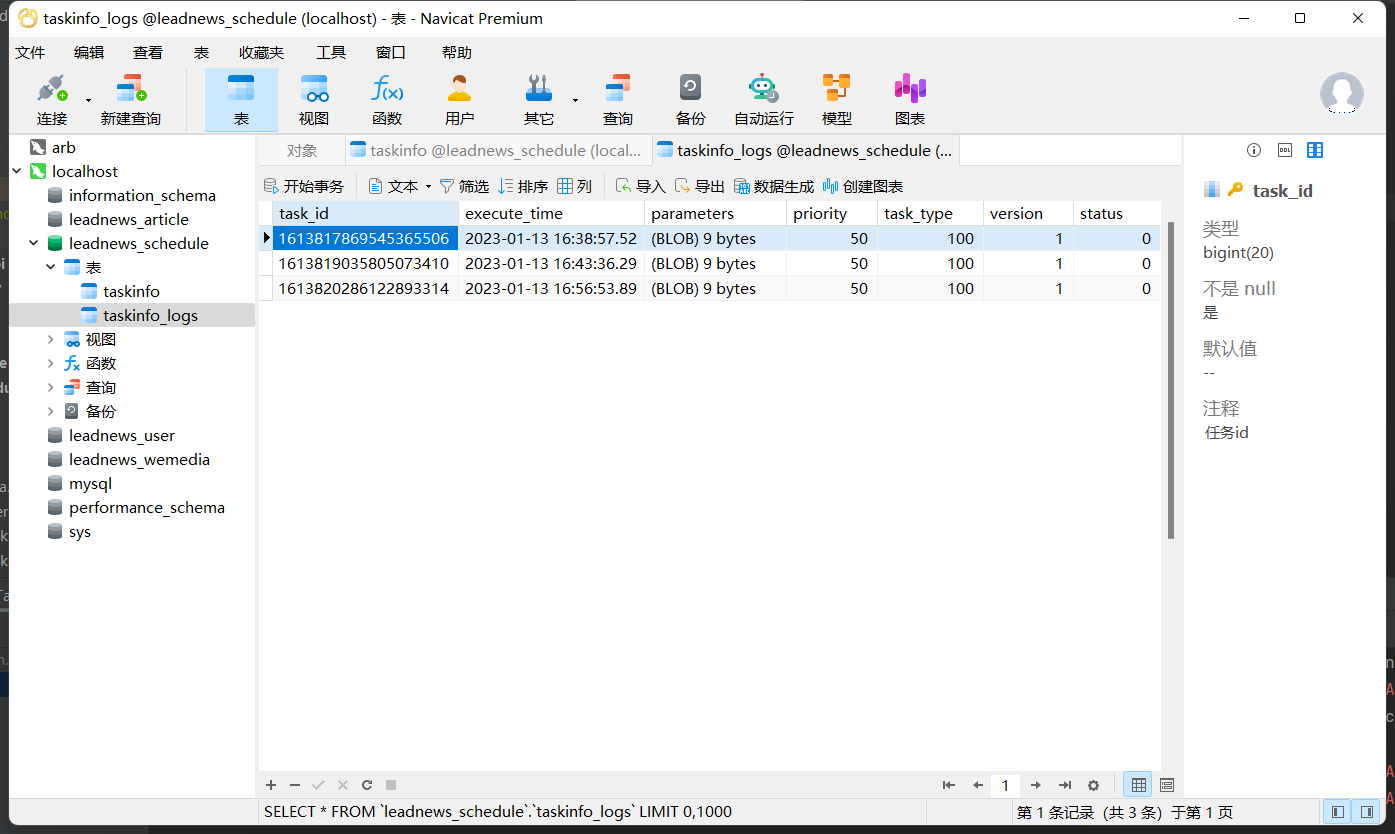The width and height of the screenshot is (1395, 834).
Task: Show the info icon in right panel
Action: (1254, 150)
